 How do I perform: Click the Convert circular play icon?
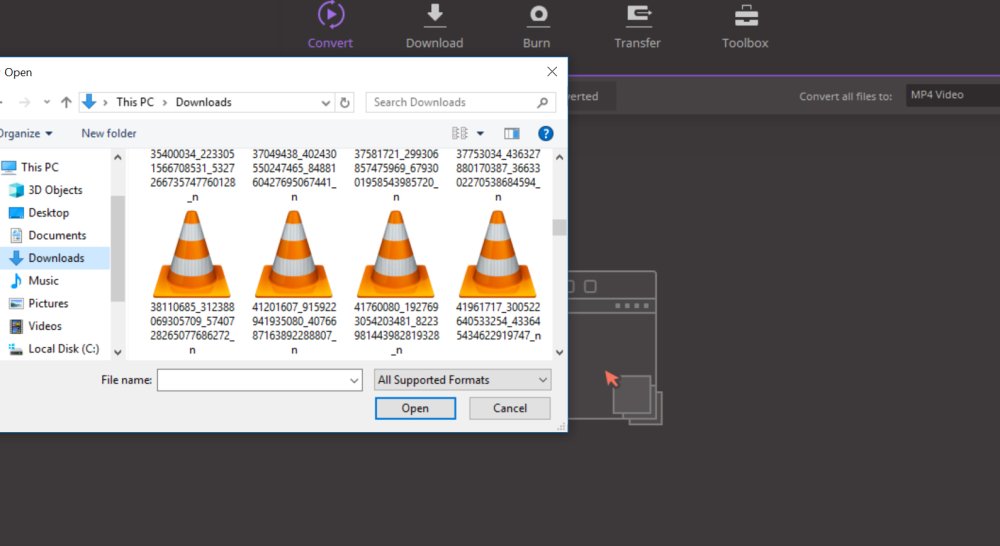pyautogui.click(x=331, y=15)
